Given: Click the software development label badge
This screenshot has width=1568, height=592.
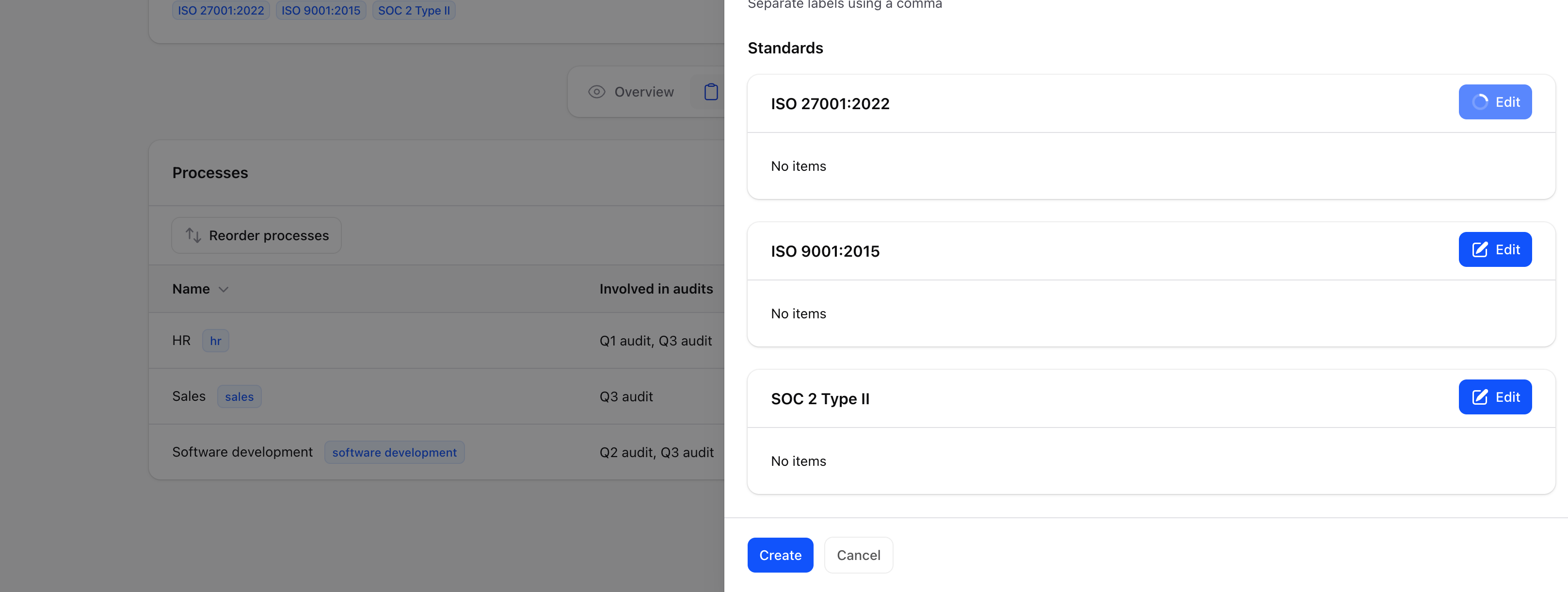Looking at the screenshot, I should coord(394,453).
